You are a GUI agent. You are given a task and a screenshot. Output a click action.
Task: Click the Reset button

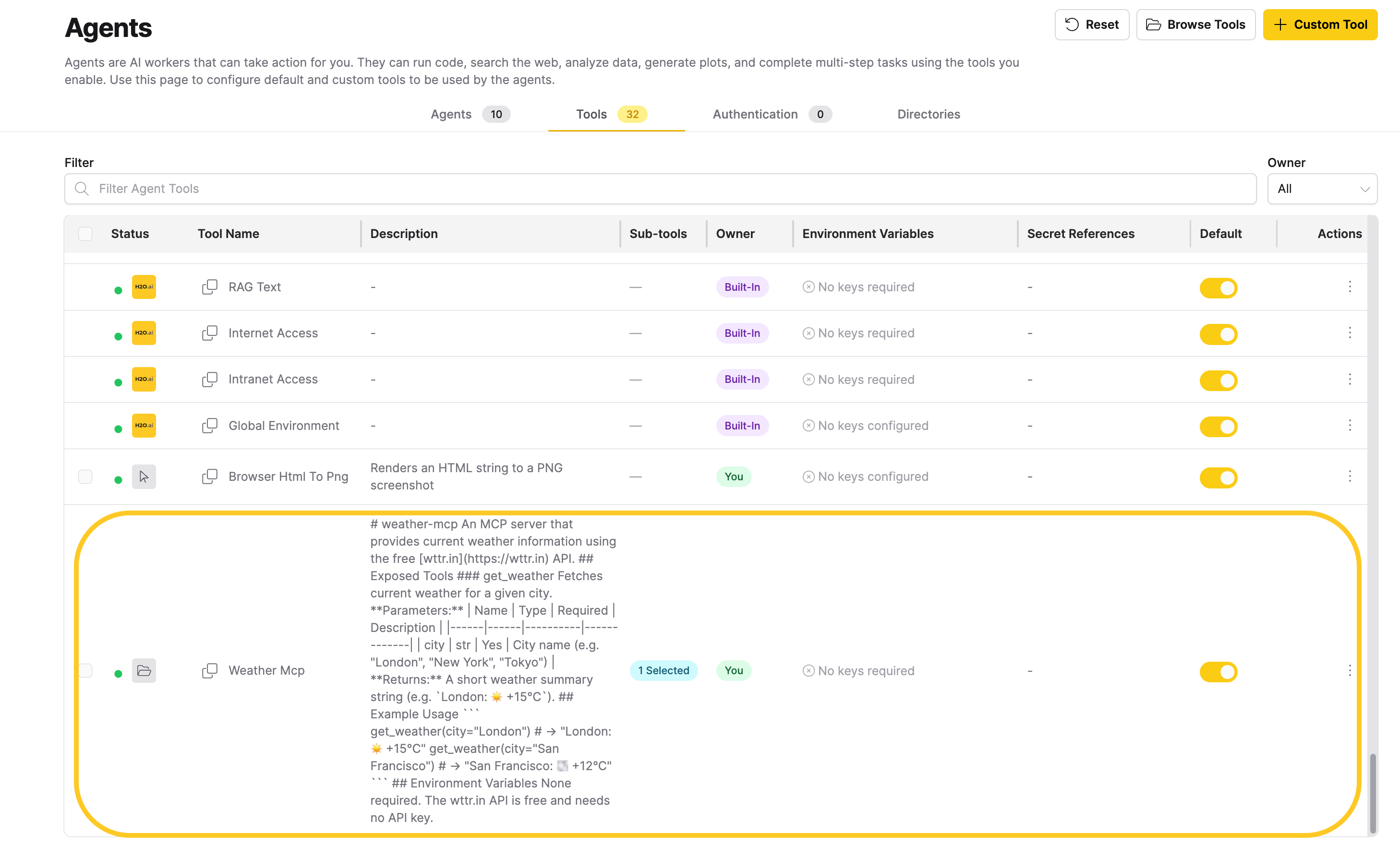1091,24
